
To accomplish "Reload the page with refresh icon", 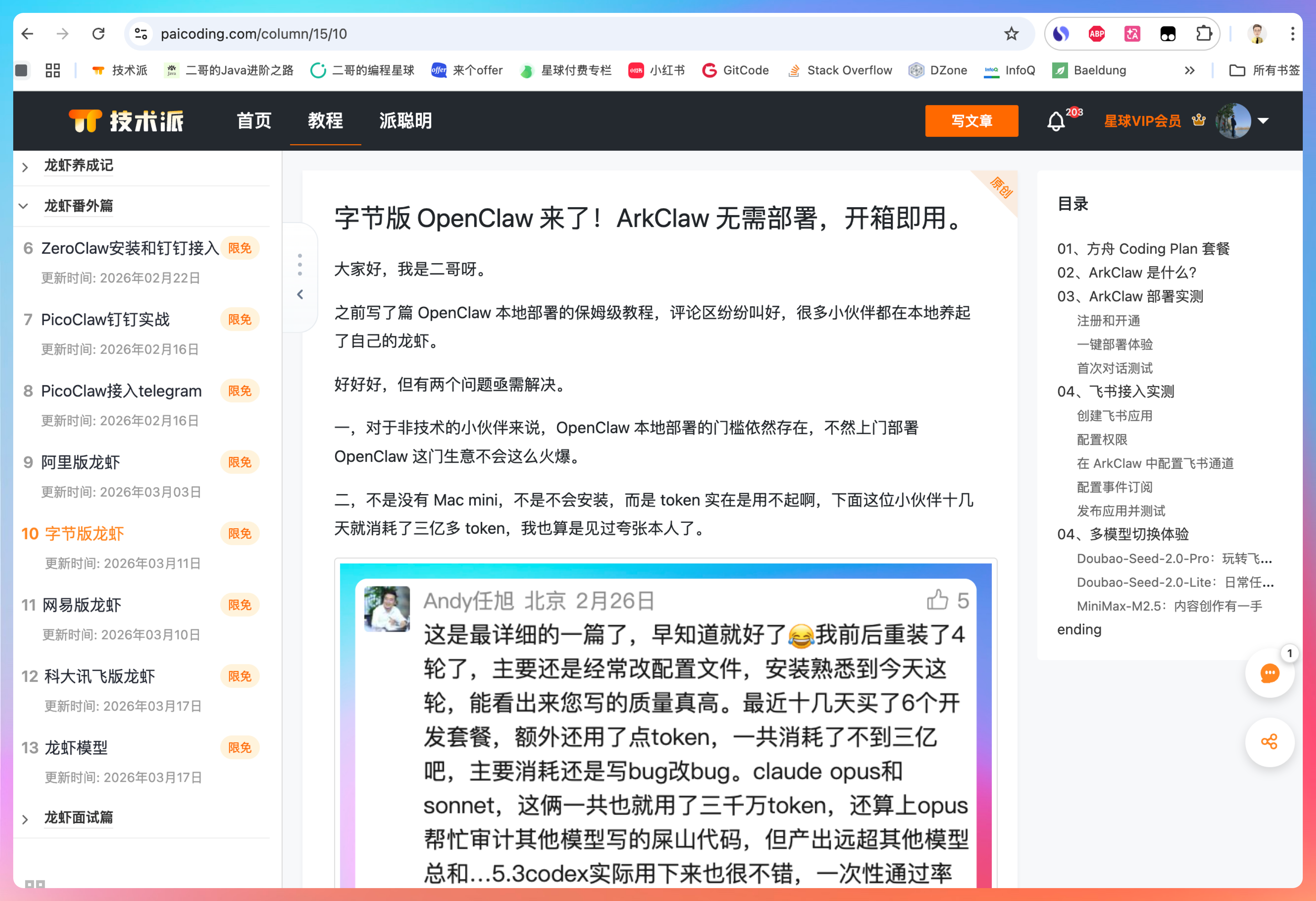I will 98,34.
